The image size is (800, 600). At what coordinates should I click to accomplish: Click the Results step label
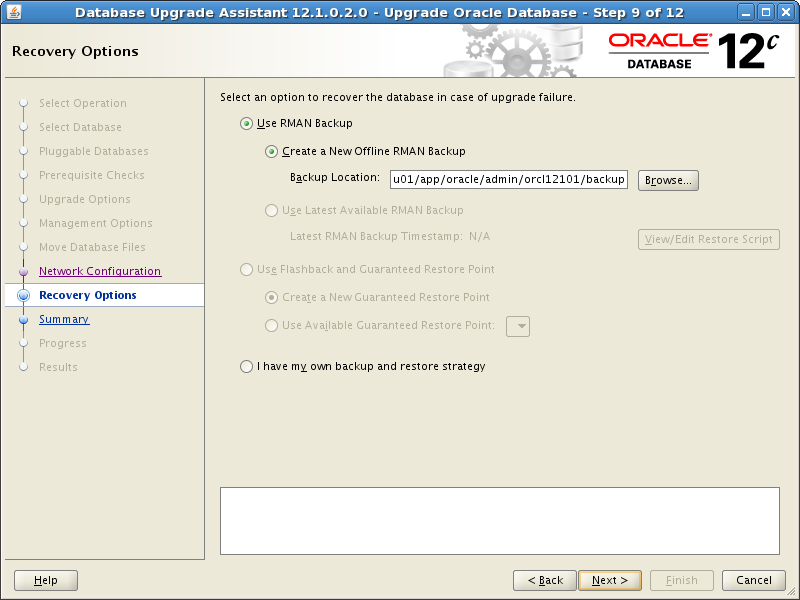click(58, 367)
